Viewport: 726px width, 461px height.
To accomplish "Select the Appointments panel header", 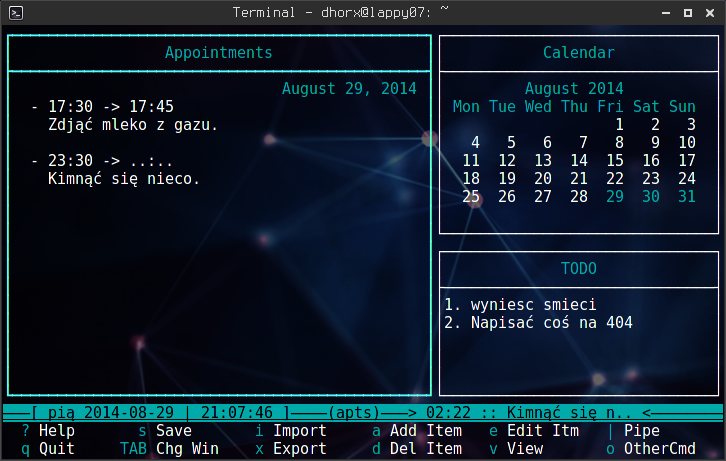I will click(x=219, y=53).
